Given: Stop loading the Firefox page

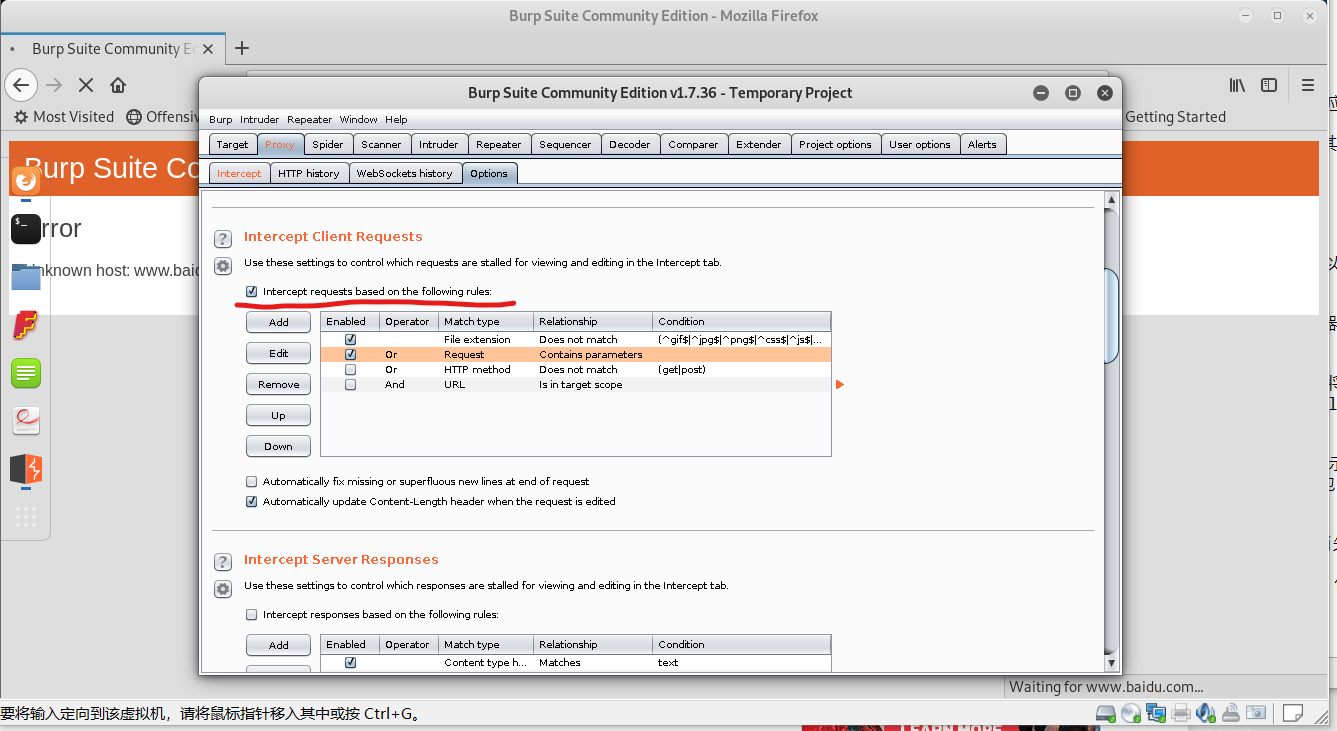Looking at the screenshot, I should pyautogui.click(x=86, y=85).
